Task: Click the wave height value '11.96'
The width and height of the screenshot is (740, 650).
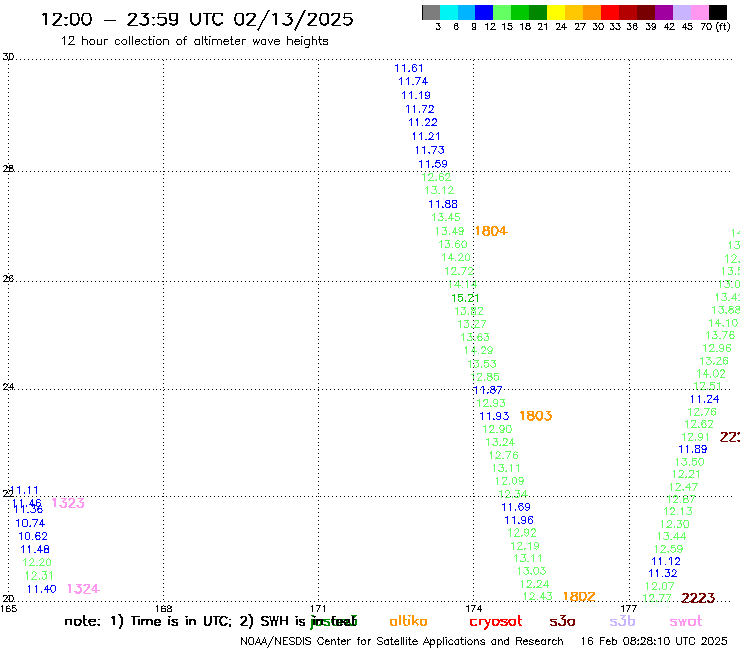Action: click(x=519, y=520)
